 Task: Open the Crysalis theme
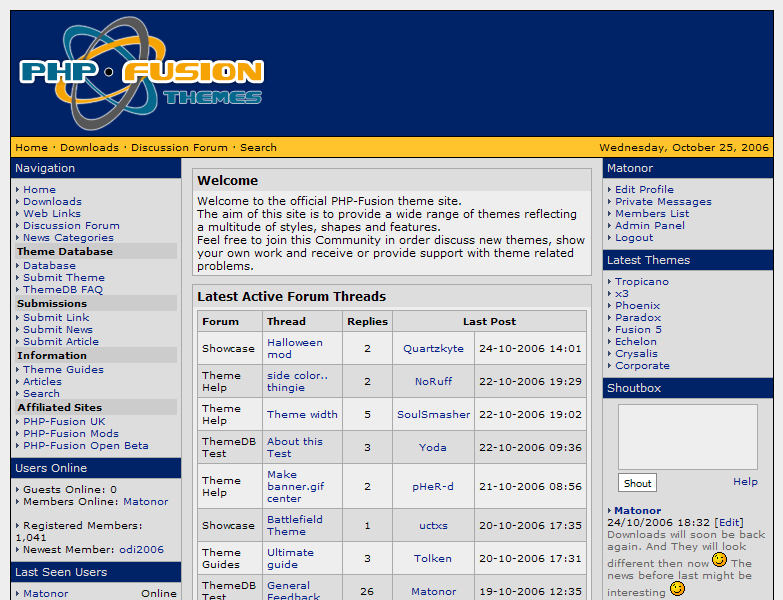[636, 353]
